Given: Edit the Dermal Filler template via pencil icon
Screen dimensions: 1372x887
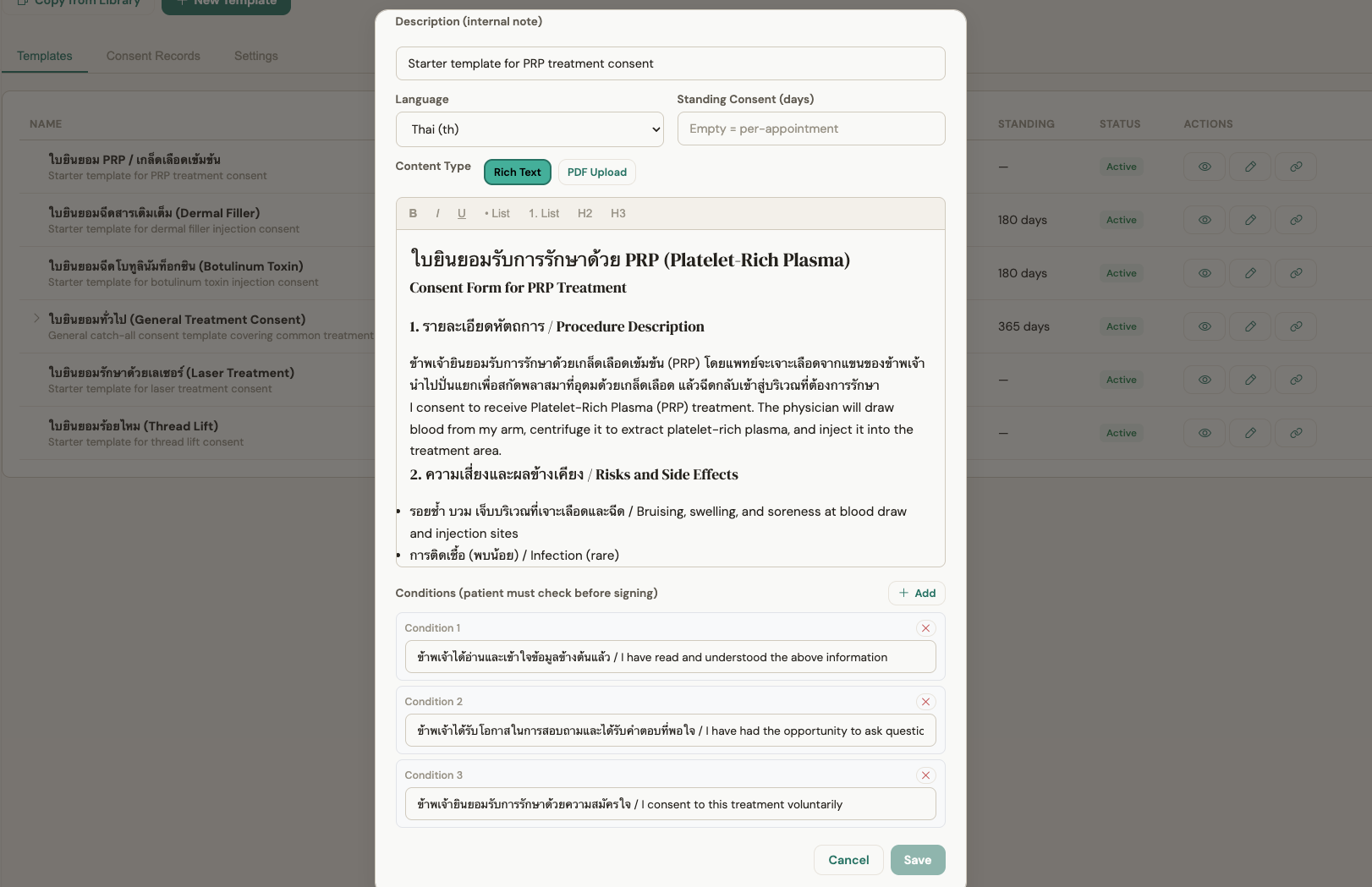Looking at the screenshot, I should pos(1249,220).
